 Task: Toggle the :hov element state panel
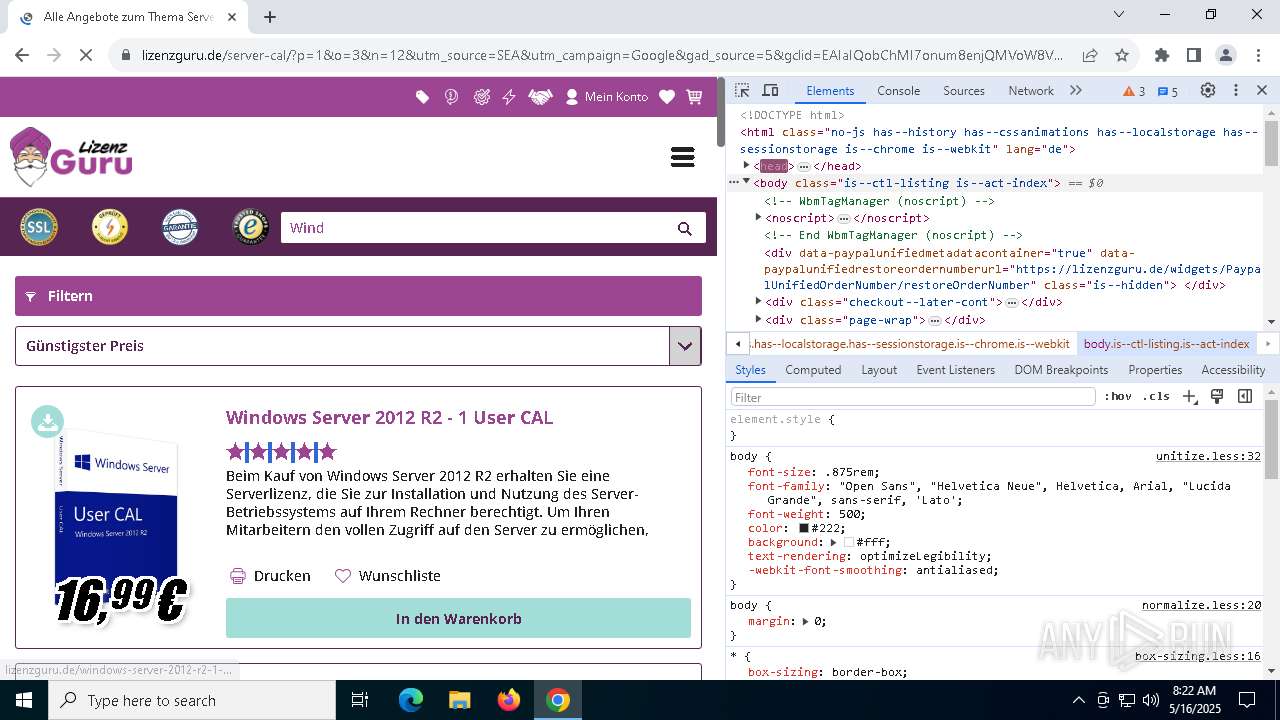click(1118, 397)
